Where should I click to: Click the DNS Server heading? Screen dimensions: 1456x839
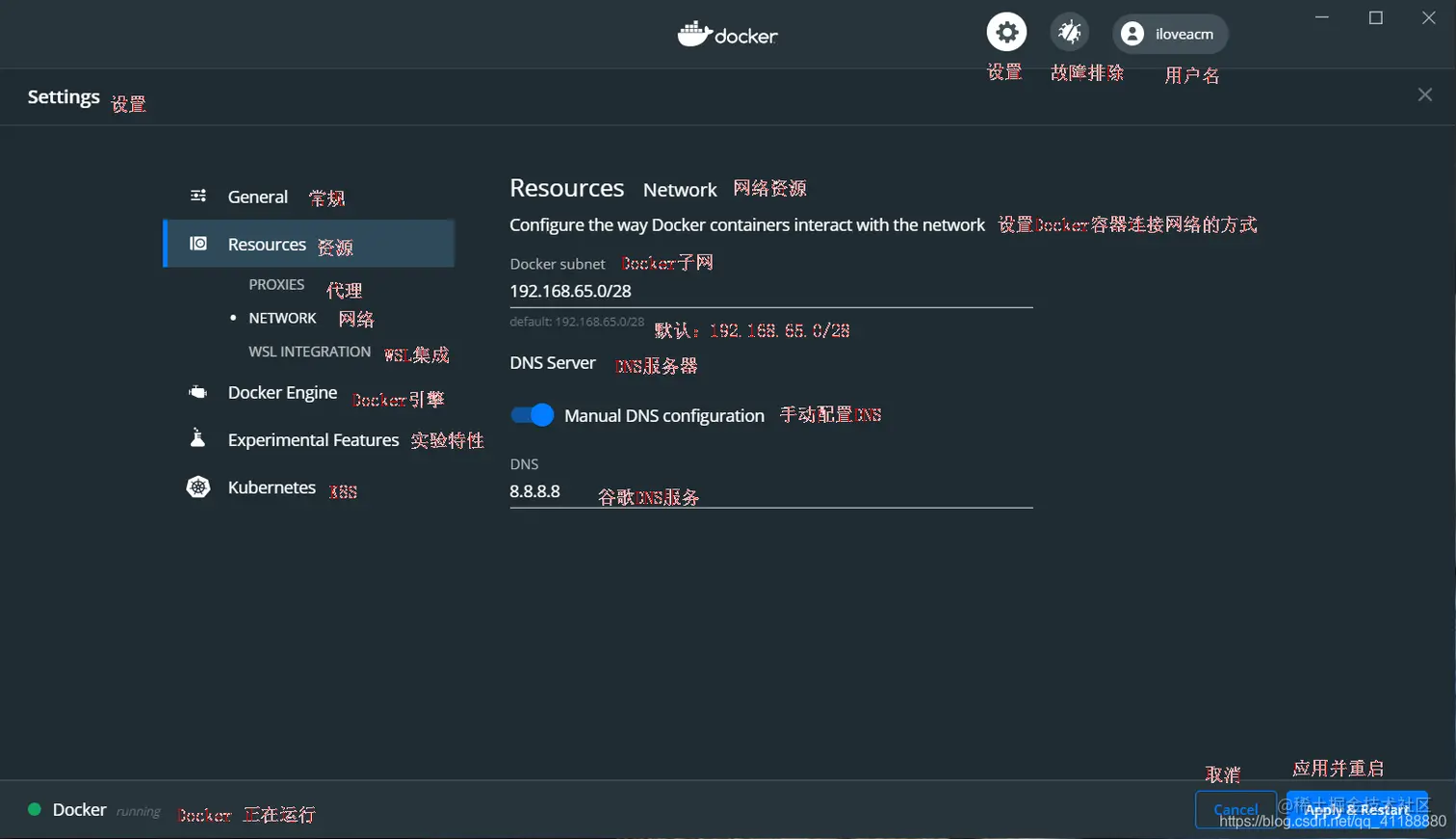click(x=553, y=363)
